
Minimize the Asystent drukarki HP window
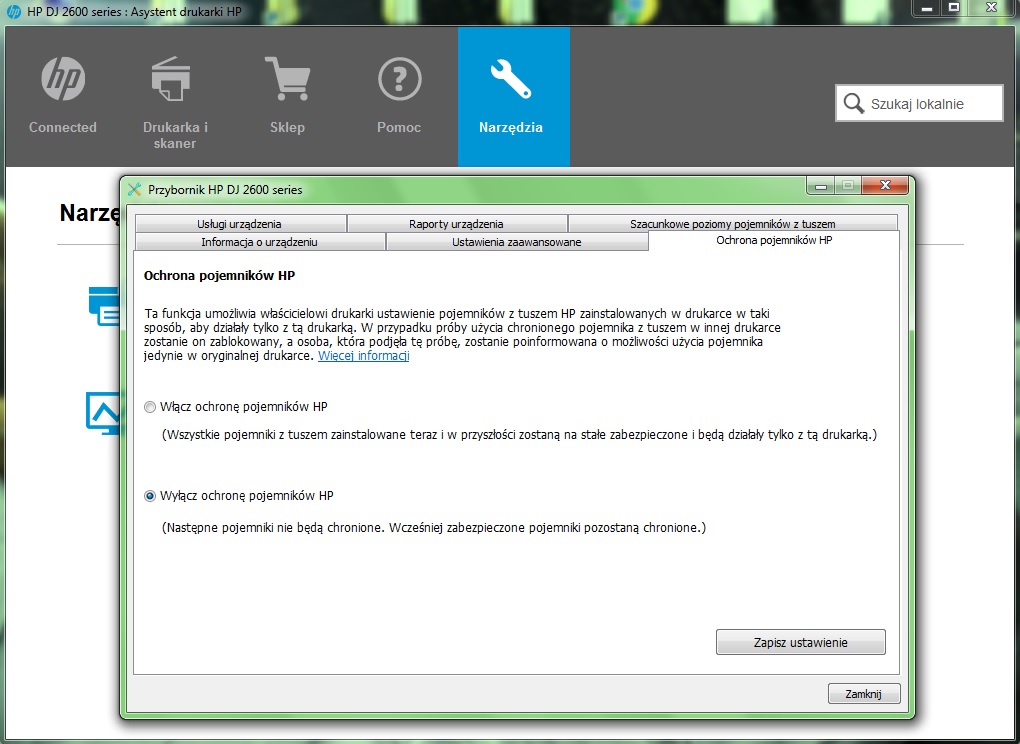[927, 8]
